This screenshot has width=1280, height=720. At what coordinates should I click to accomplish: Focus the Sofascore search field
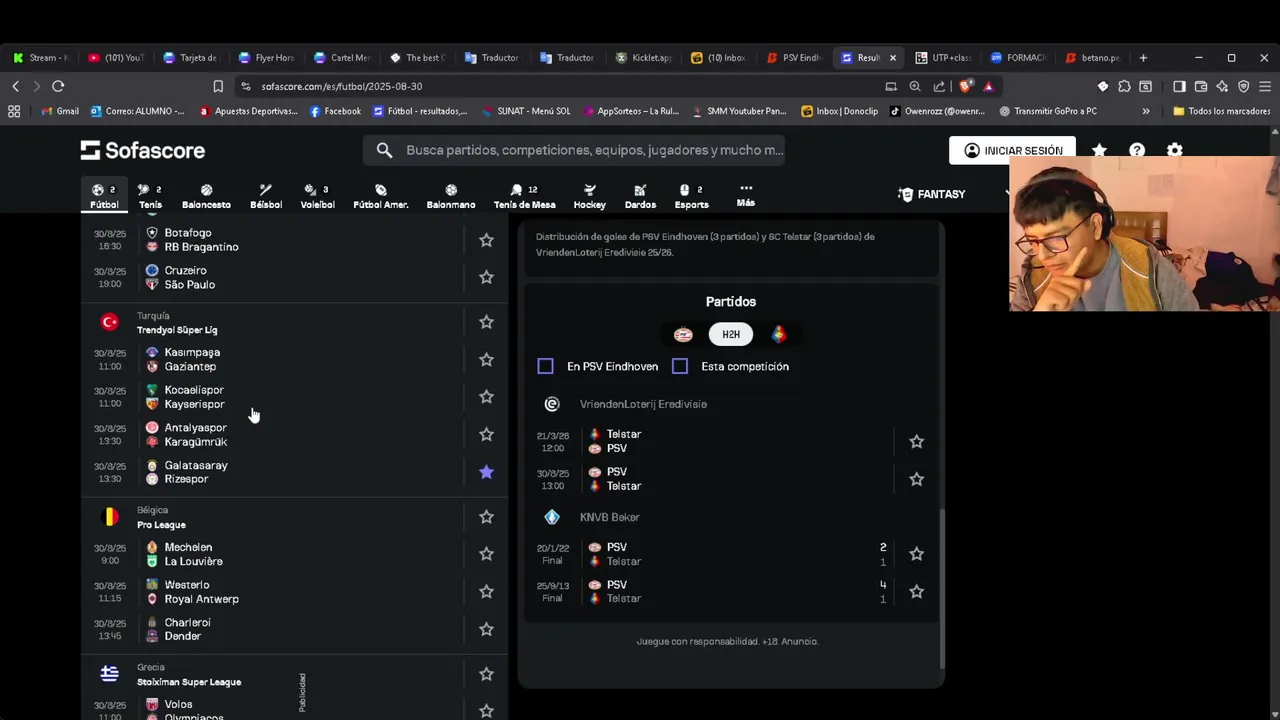[x=574, y=150]
